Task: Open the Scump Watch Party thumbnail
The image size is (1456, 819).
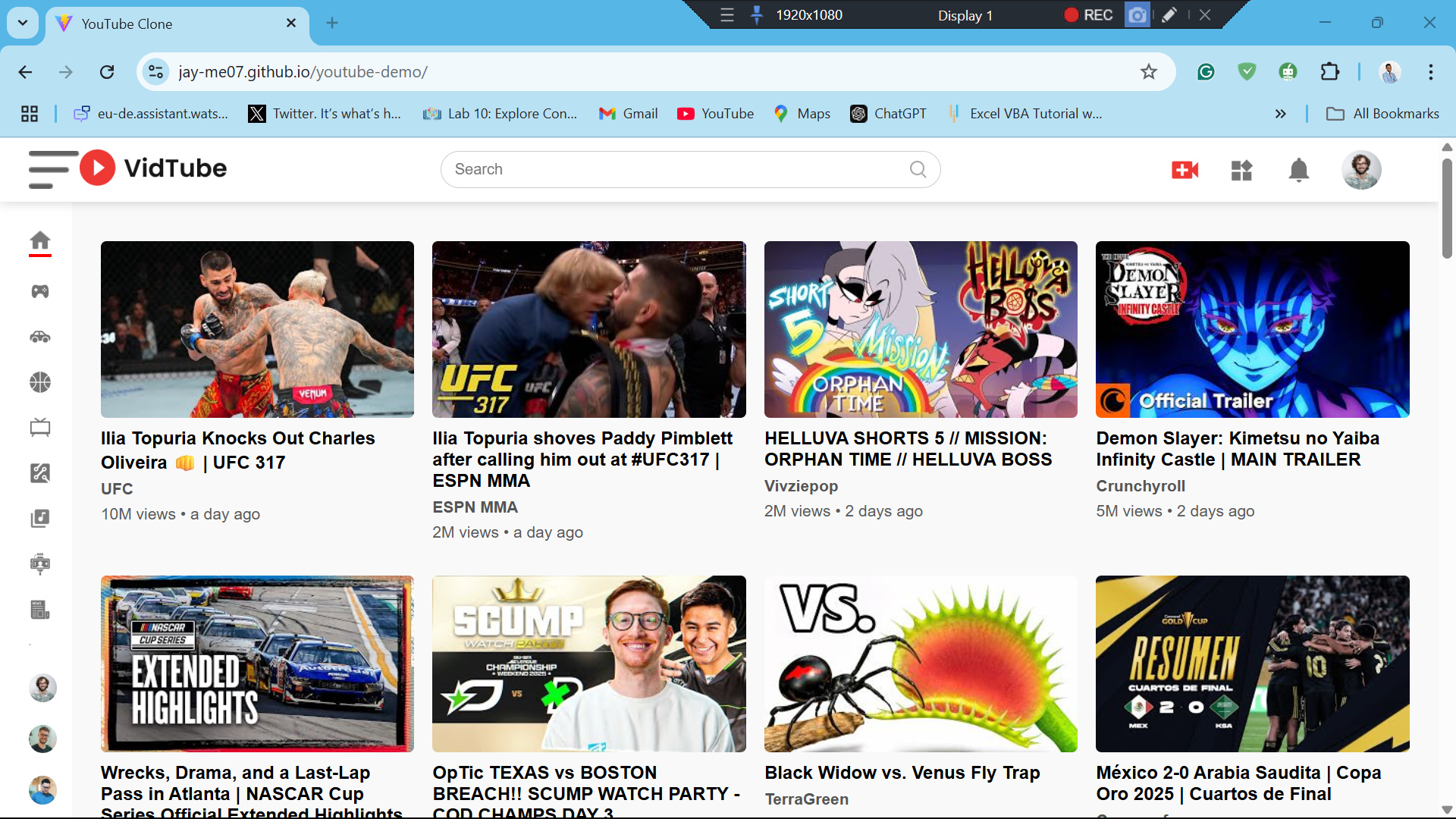Action: click(x=588, y=664)
